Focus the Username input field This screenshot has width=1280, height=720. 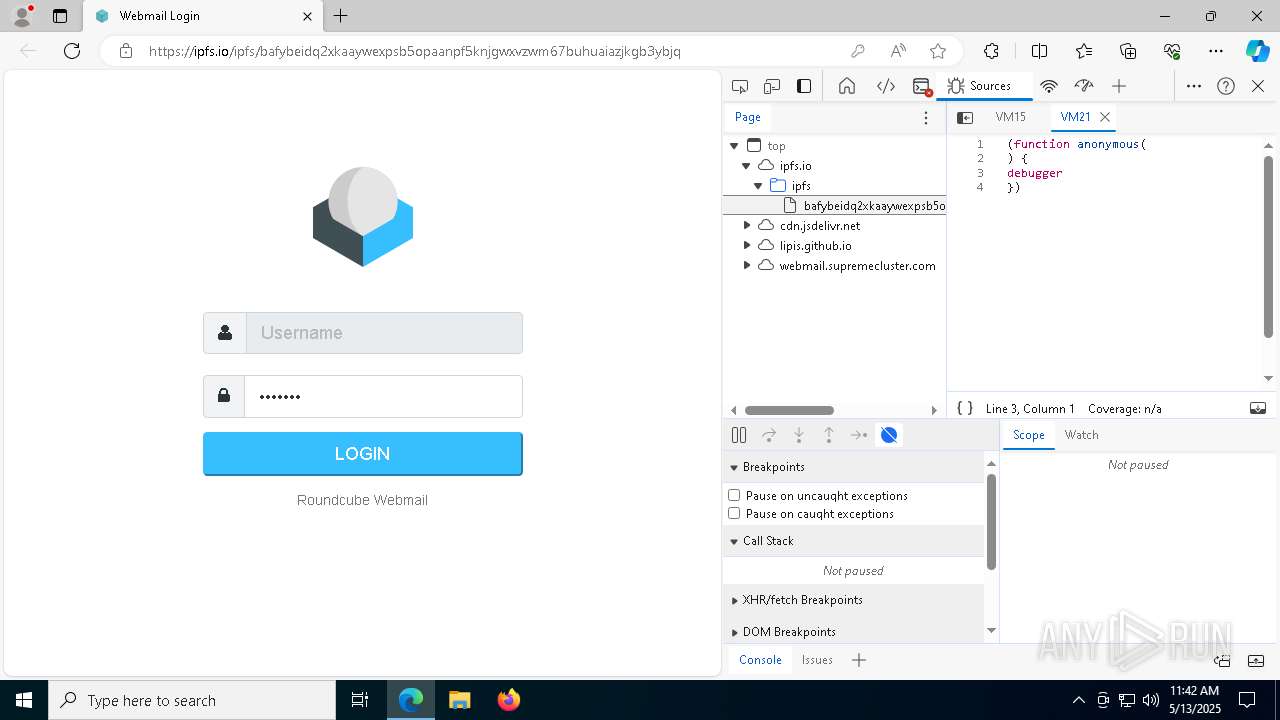coord(384,333)
